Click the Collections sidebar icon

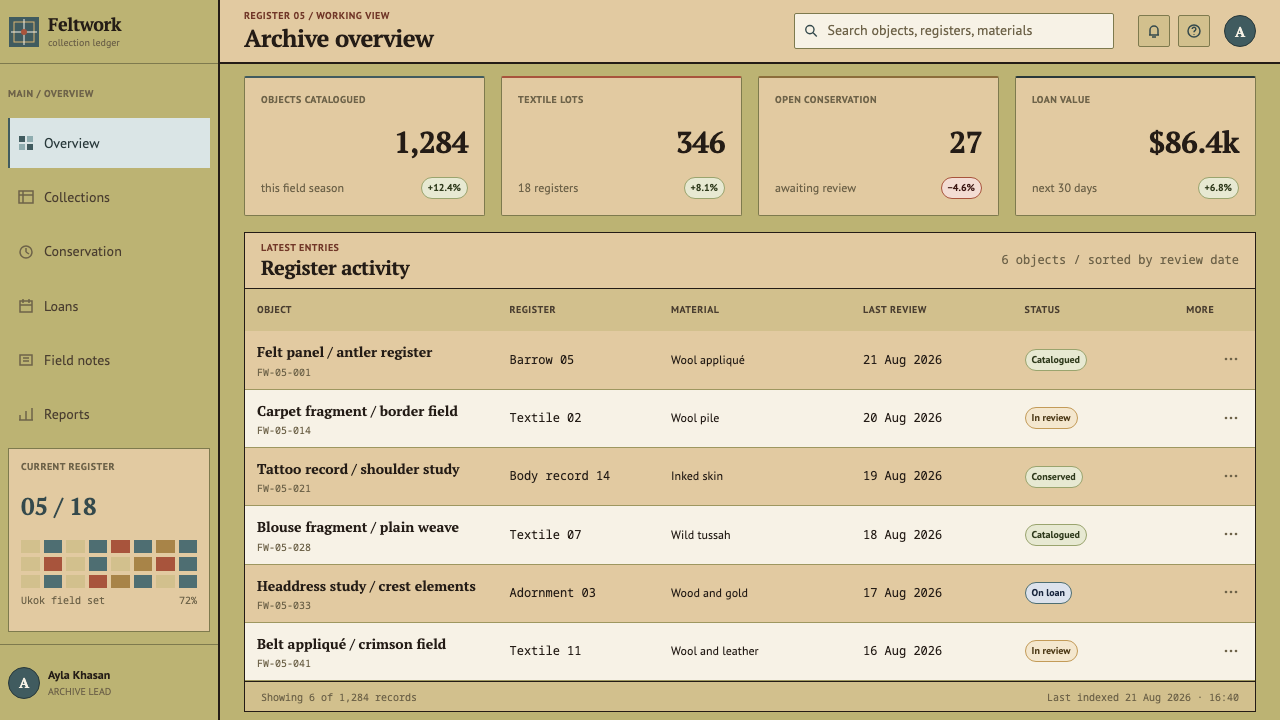(x=26, y=197)
